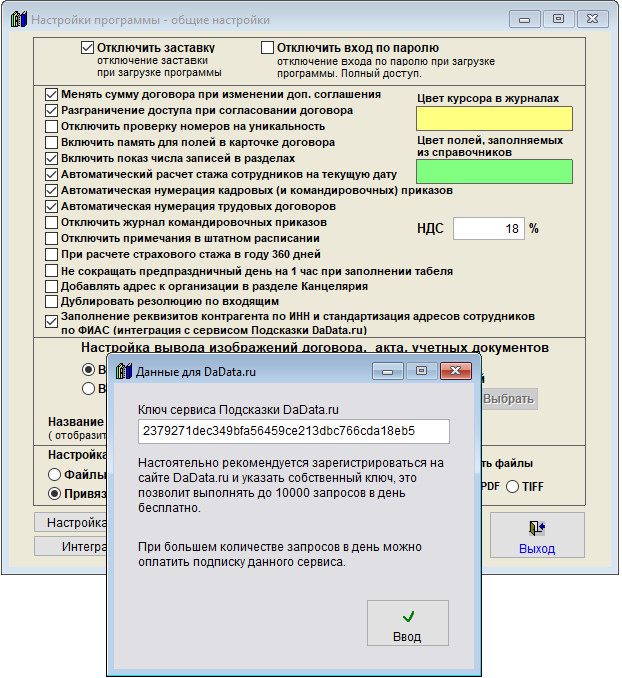Click the green reference fields color swatch
The height and width of the screenshot is (678, 622).
tap(494, 172)
